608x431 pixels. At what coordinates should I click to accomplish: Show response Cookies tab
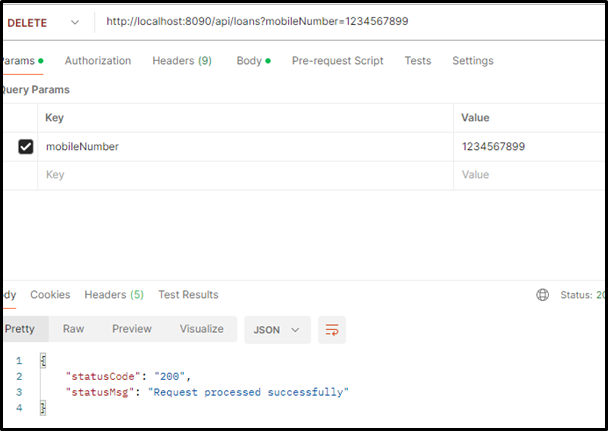50,295
